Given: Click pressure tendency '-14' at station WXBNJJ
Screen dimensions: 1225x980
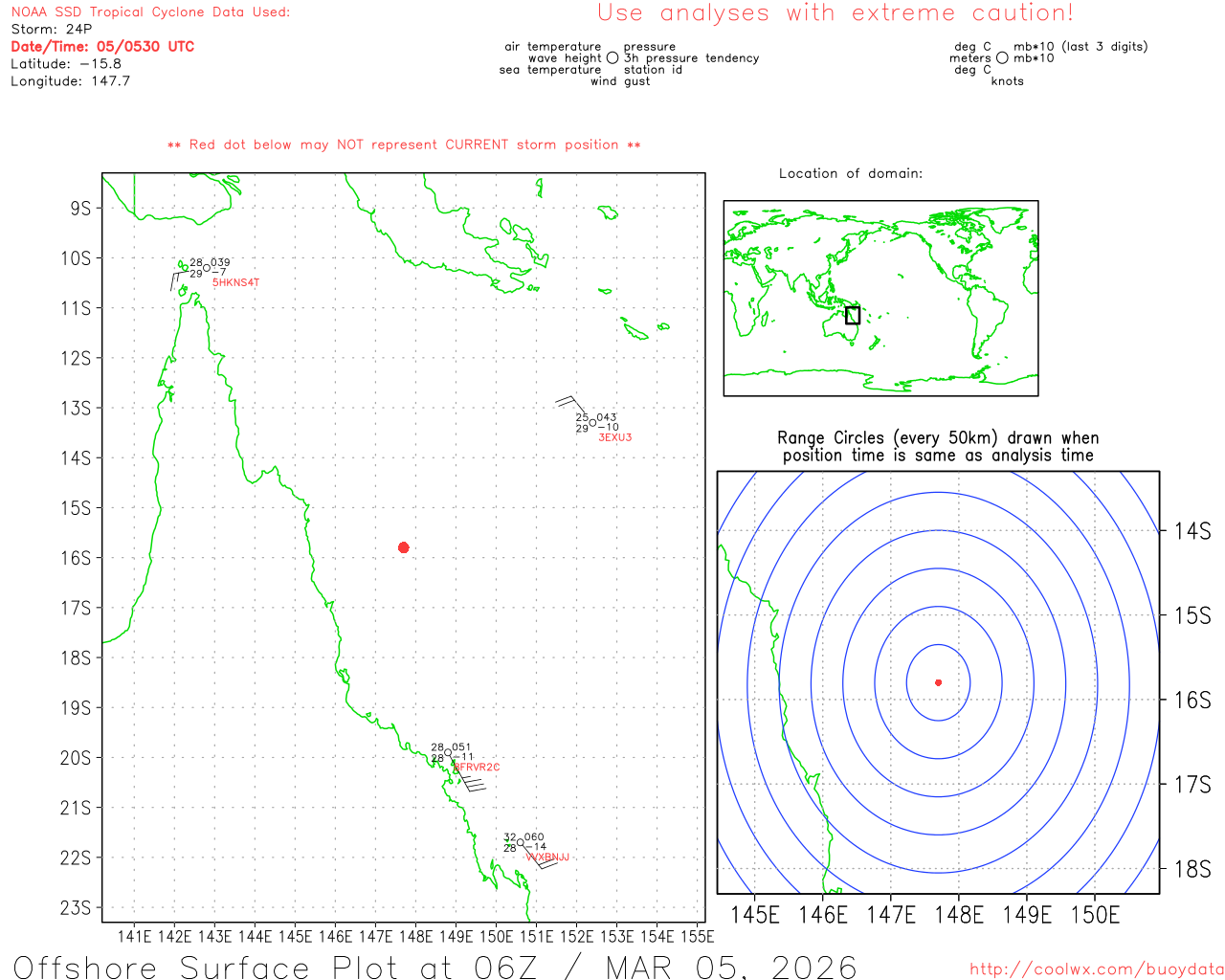Looking at the screenshot, I should point(537,847).
